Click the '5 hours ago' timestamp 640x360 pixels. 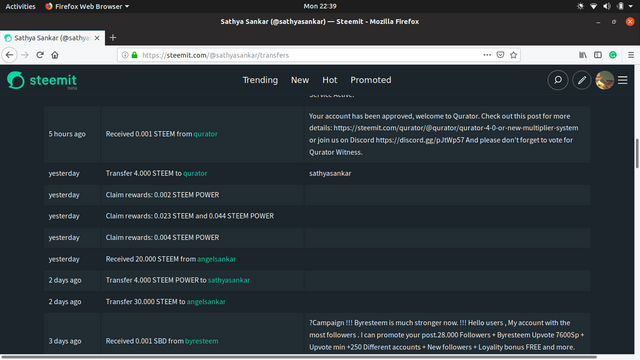pos(67,134)
